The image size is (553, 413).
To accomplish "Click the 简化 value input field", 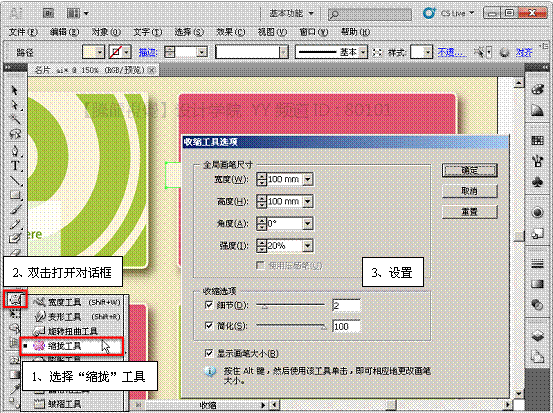I will [346, 326].
